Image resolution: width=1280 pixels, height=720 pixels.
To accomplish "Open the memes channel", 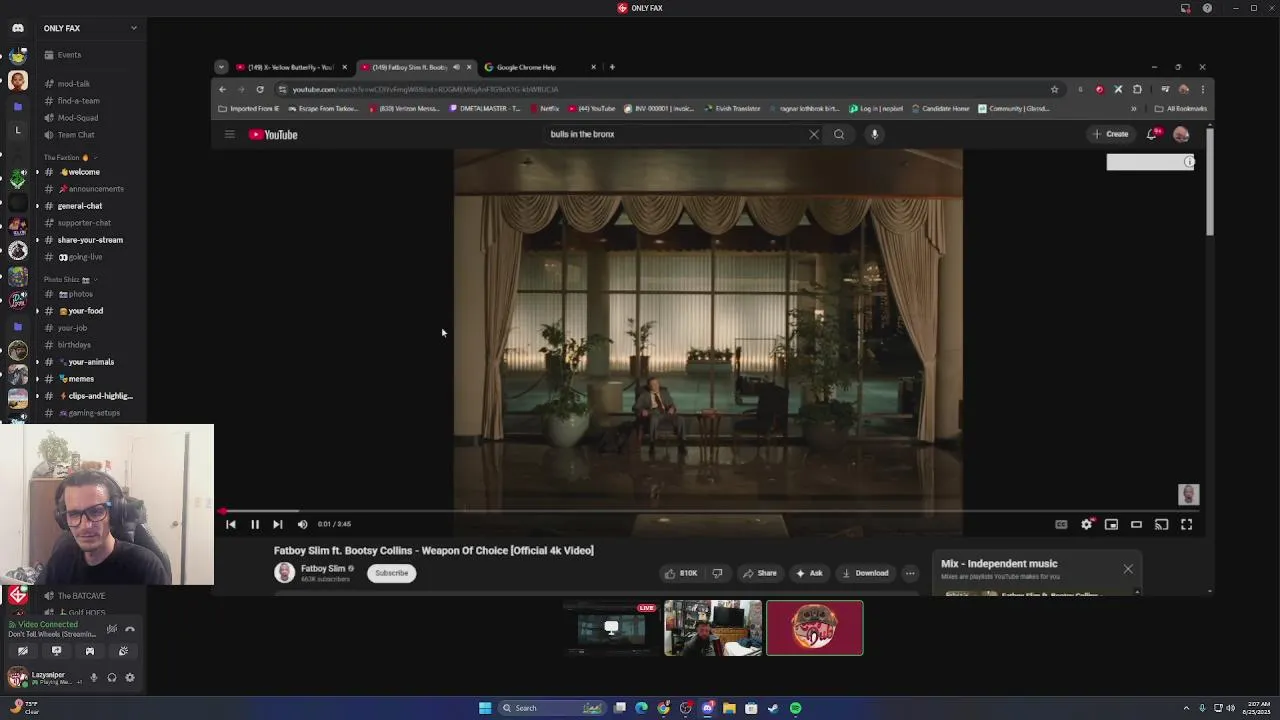I will [x=80, y=379].
